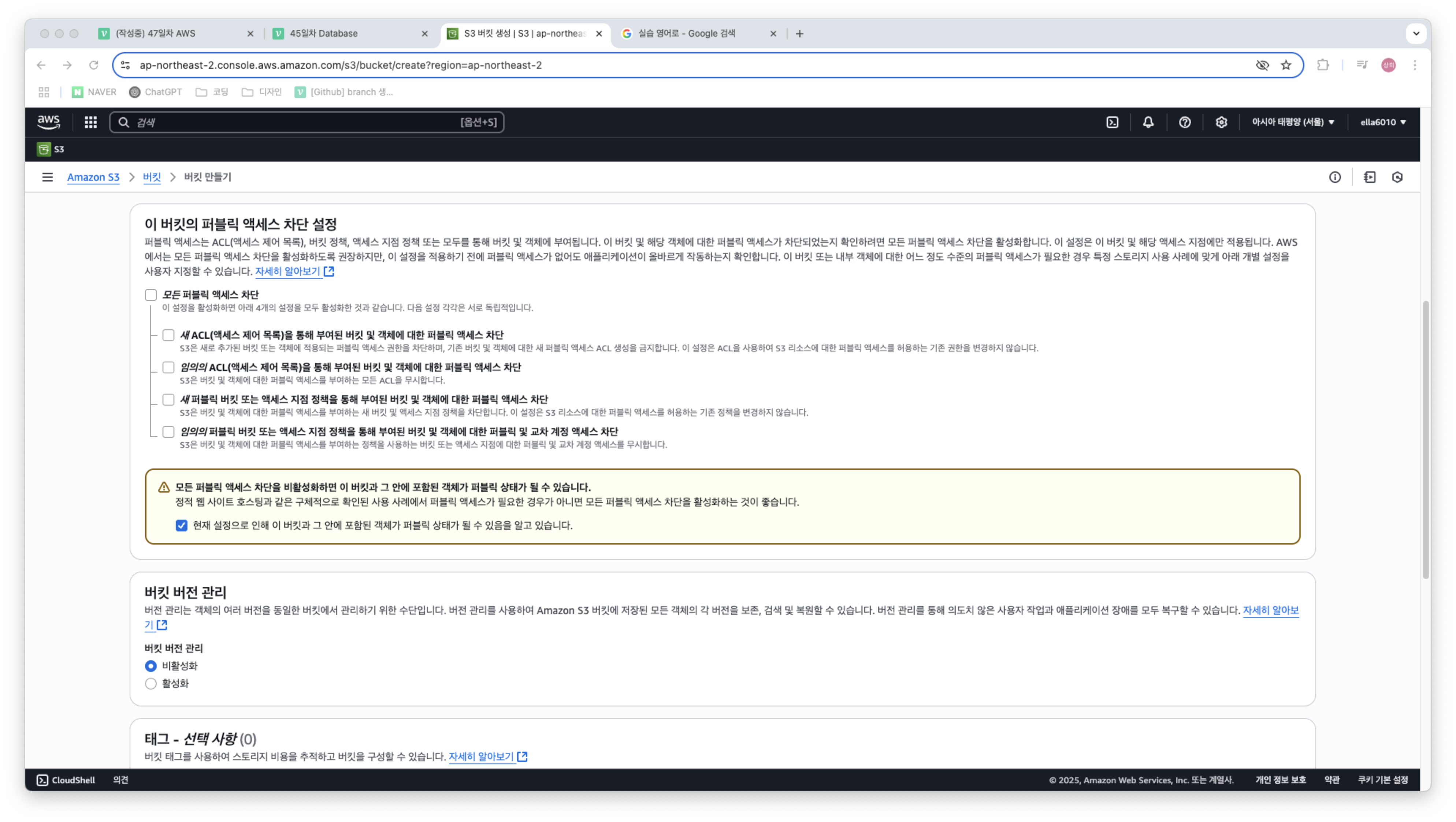Launch CloudShell from the top navigation icon

point(1112,122)
